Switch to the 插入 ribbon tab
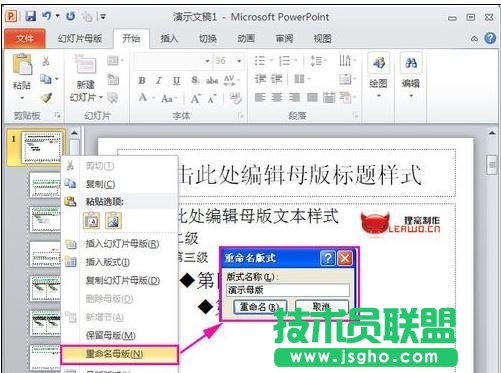This screenshot has height=373, width=501. point(169,39)
